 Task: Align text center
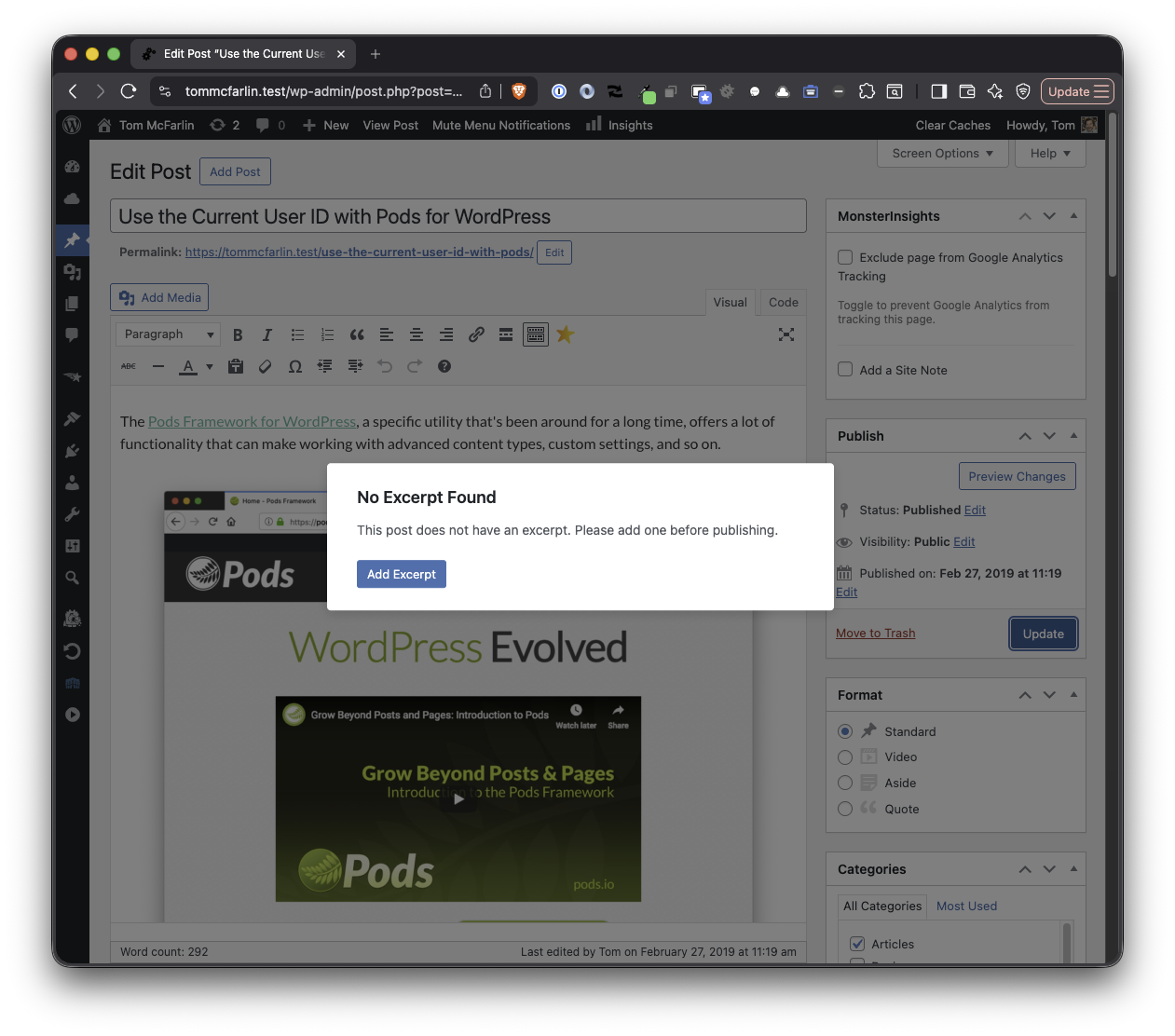click(417, 334)
